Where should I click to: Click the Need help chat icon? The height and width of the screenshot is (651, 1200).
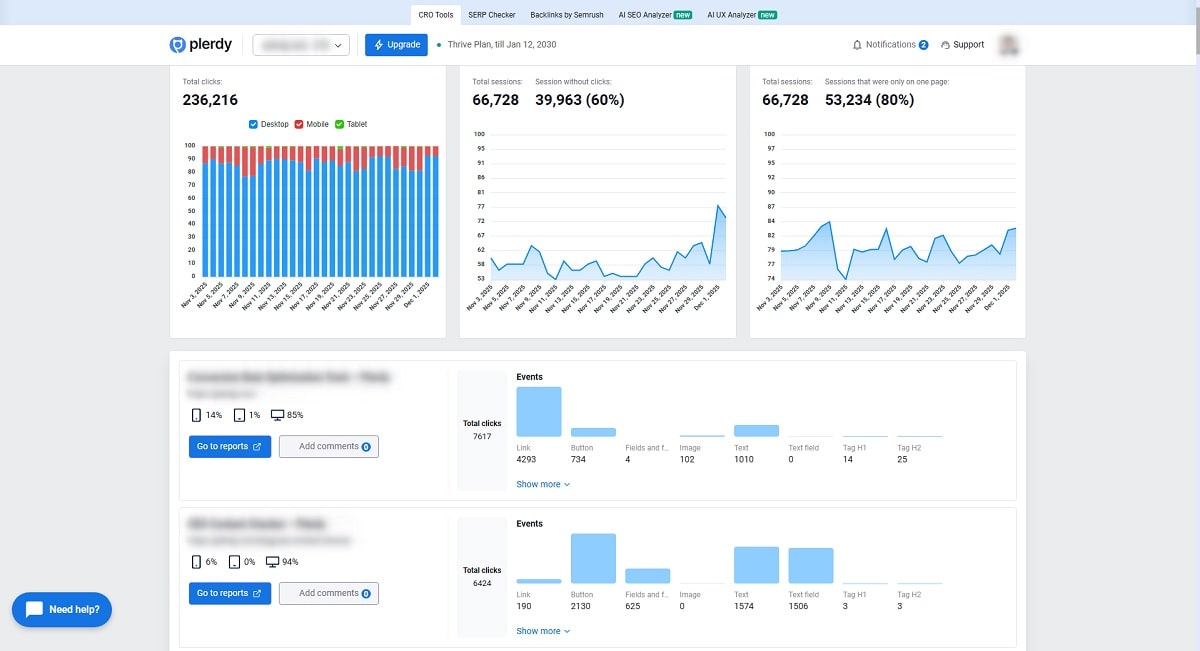click(34, 609)
